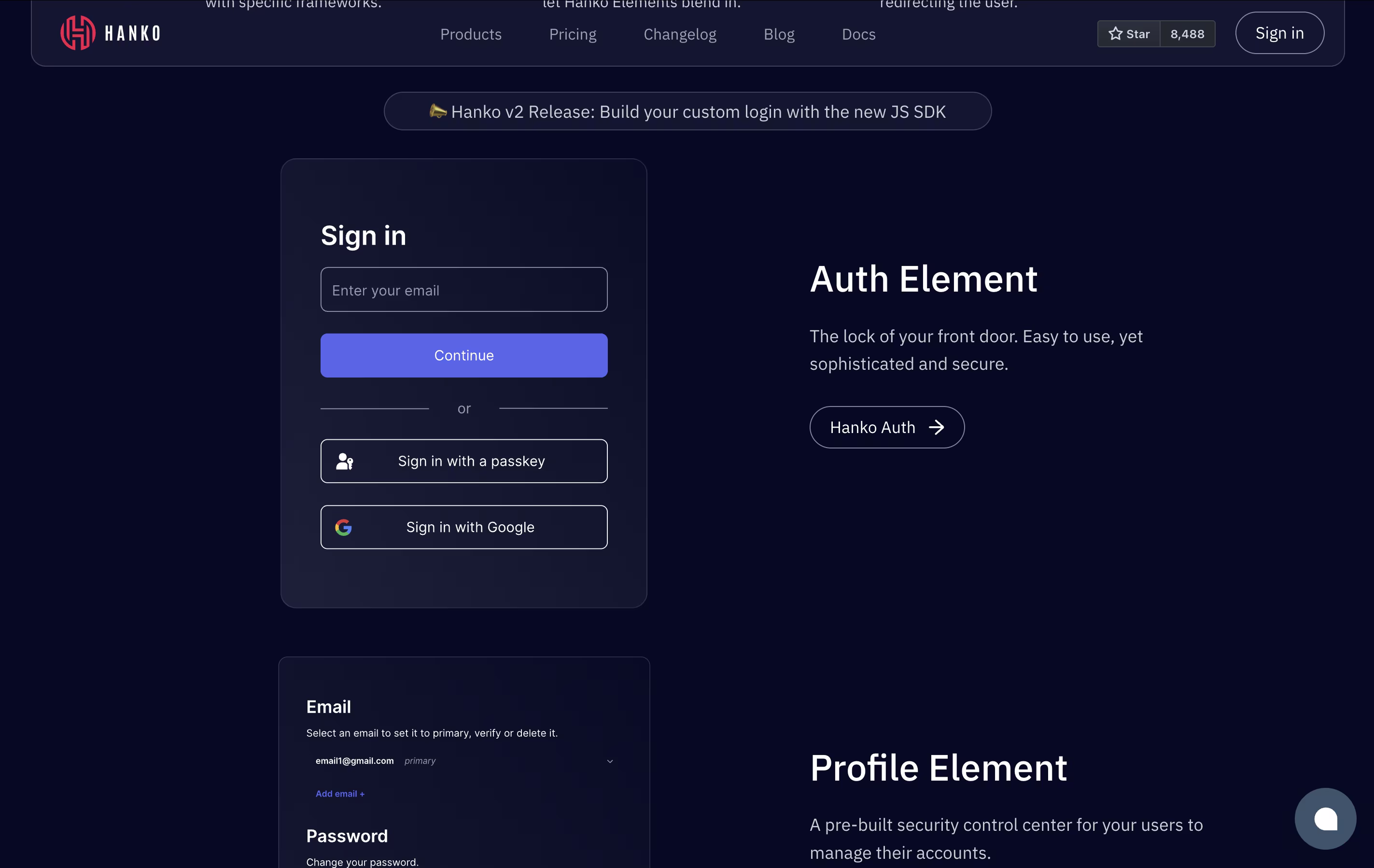Click the arrow icon beside Hanko Auth
Screen dimensions: 1374x868
(x=936, y=427)
